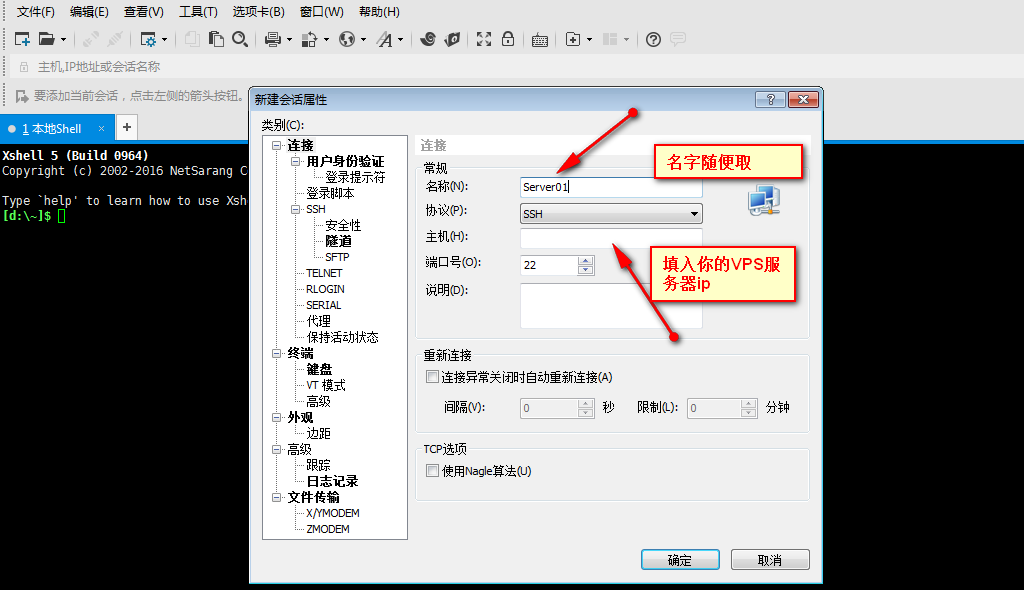Collapse the 连接 tree node
Image resolution: width=1024 pixels, height=590 pixels.
tap(276, 145)
